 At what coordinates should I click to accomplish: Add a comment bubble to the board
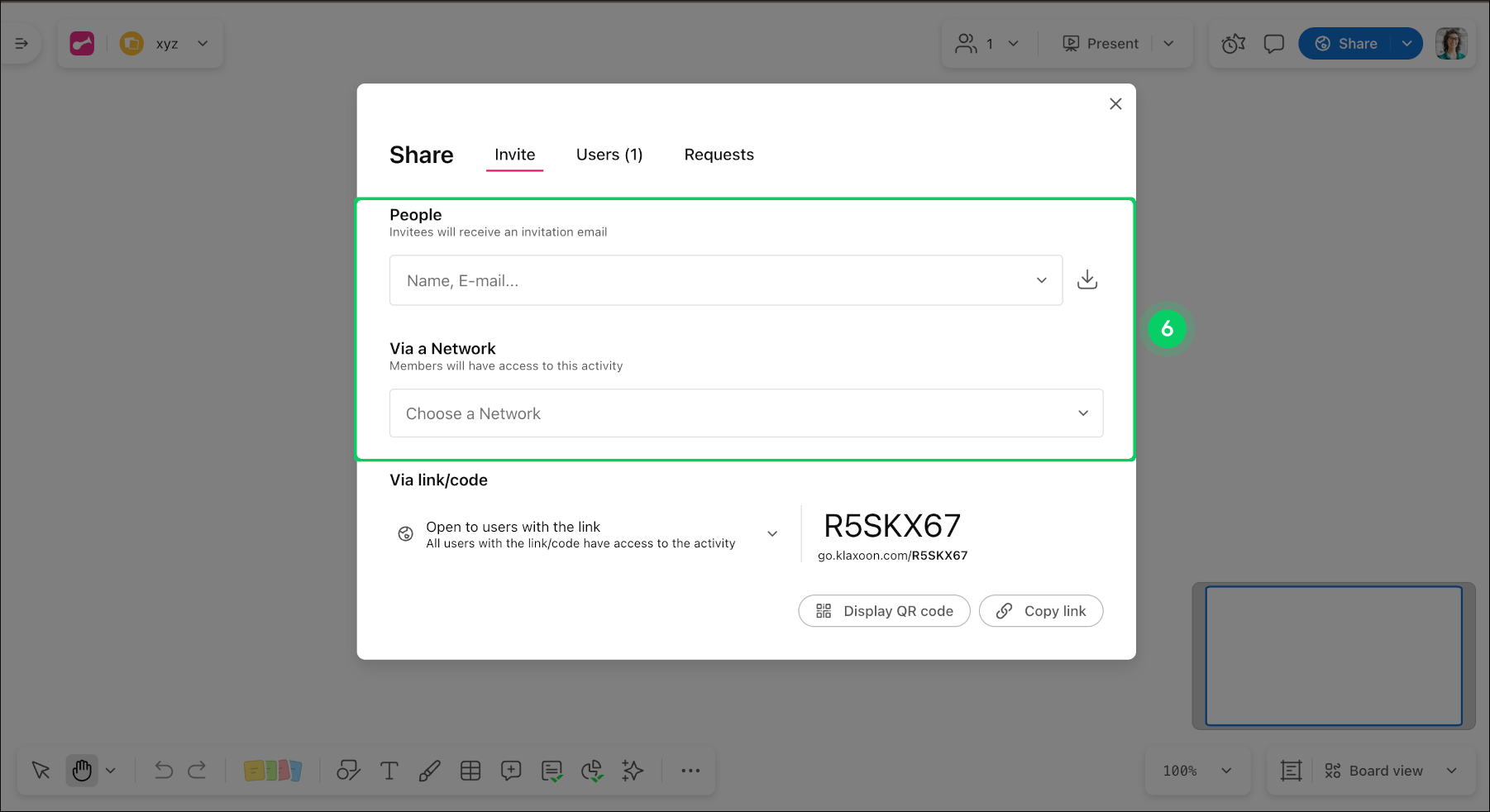511,770
